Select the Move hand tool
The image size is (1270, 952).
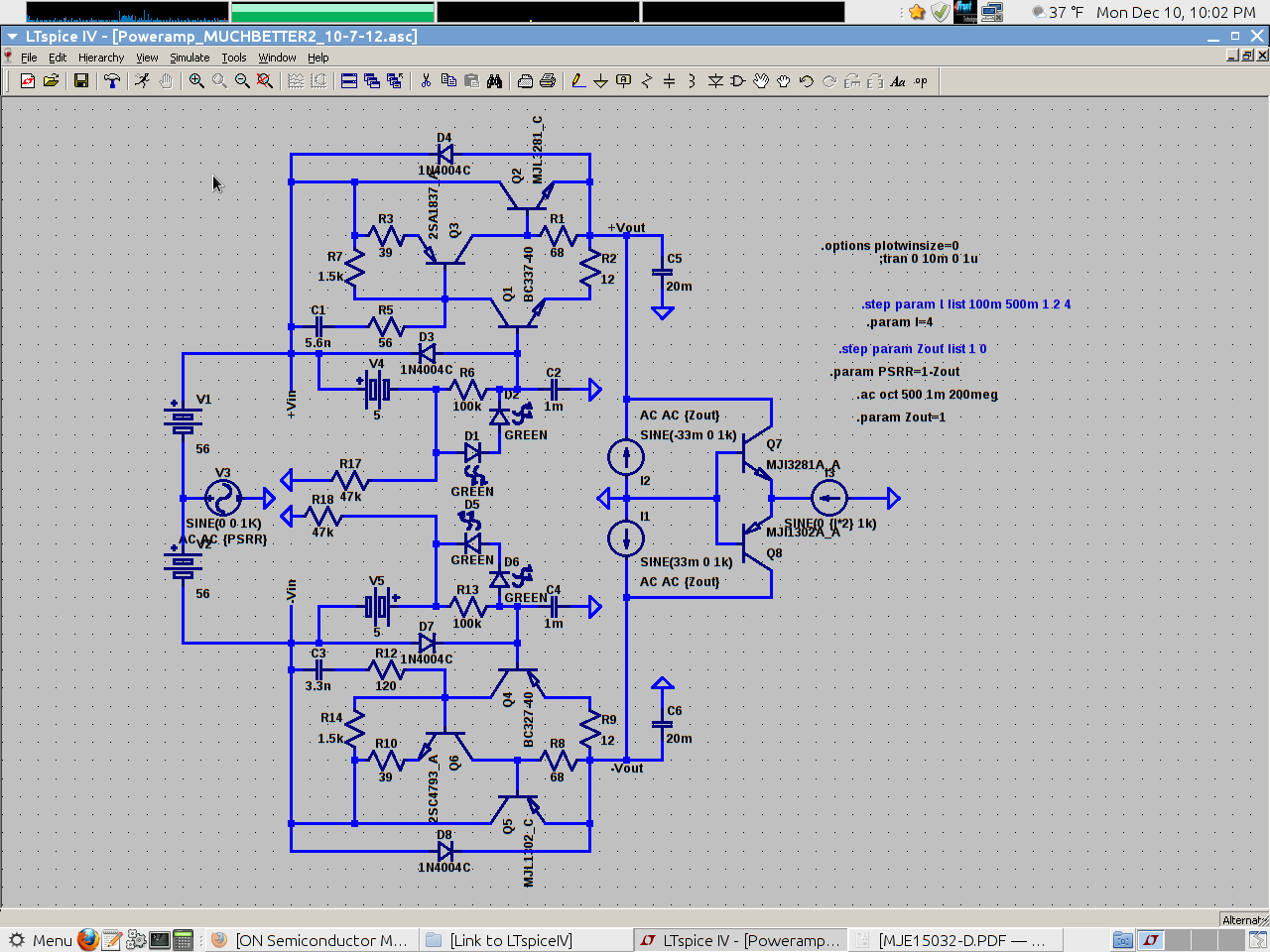pos(760,81)
